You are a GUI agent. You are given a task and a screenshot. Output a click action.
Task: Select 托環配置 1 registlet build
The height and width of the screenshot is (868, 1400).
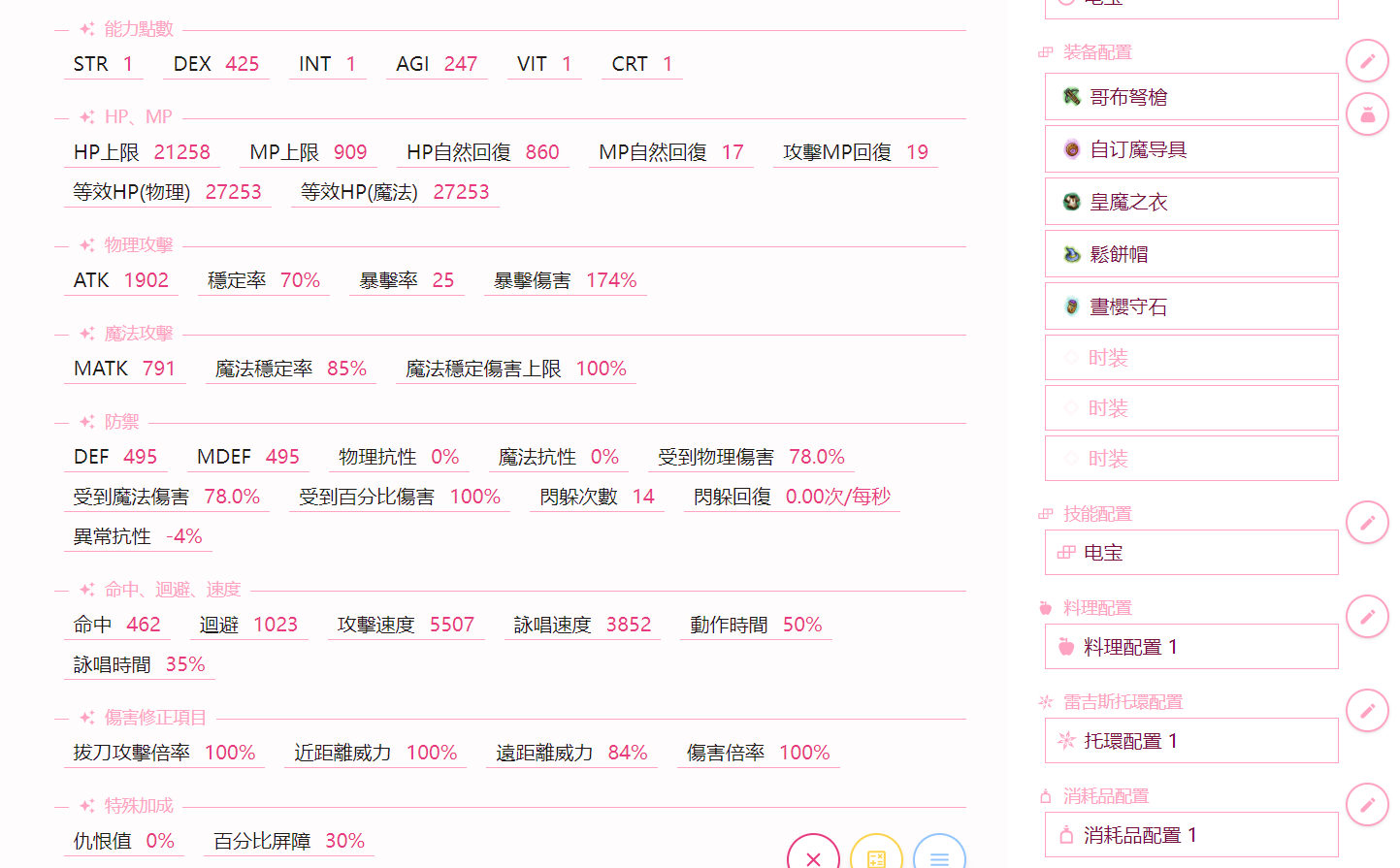click(1190, 741)
